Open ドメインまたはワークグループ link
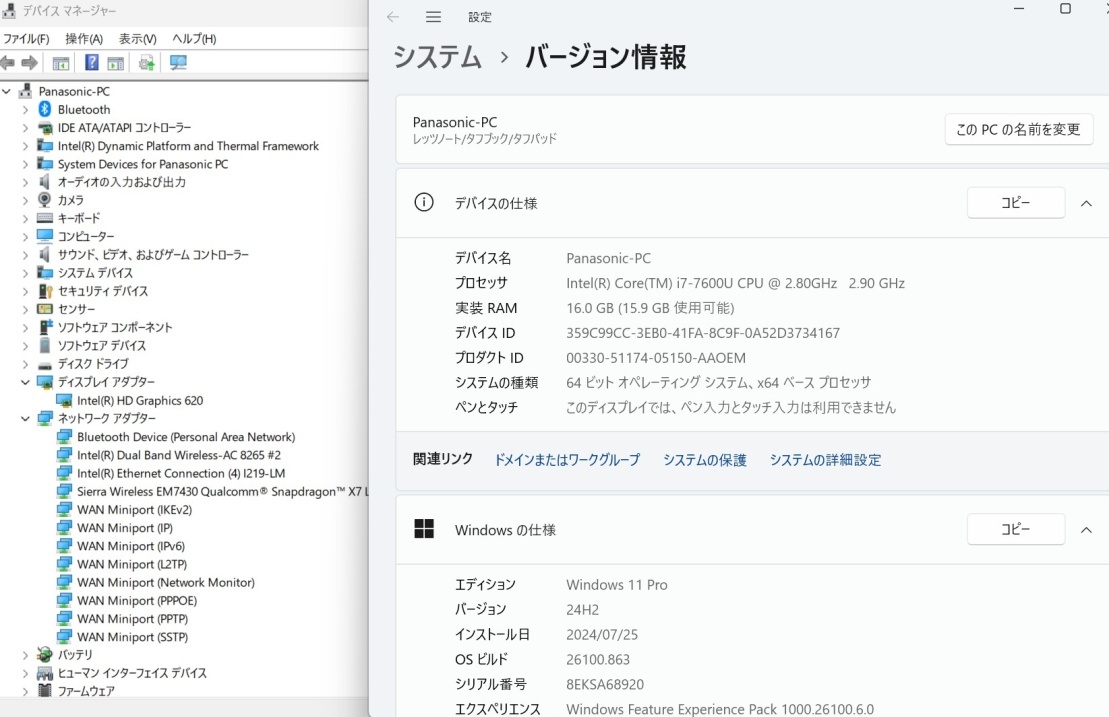 coord(567,460)
